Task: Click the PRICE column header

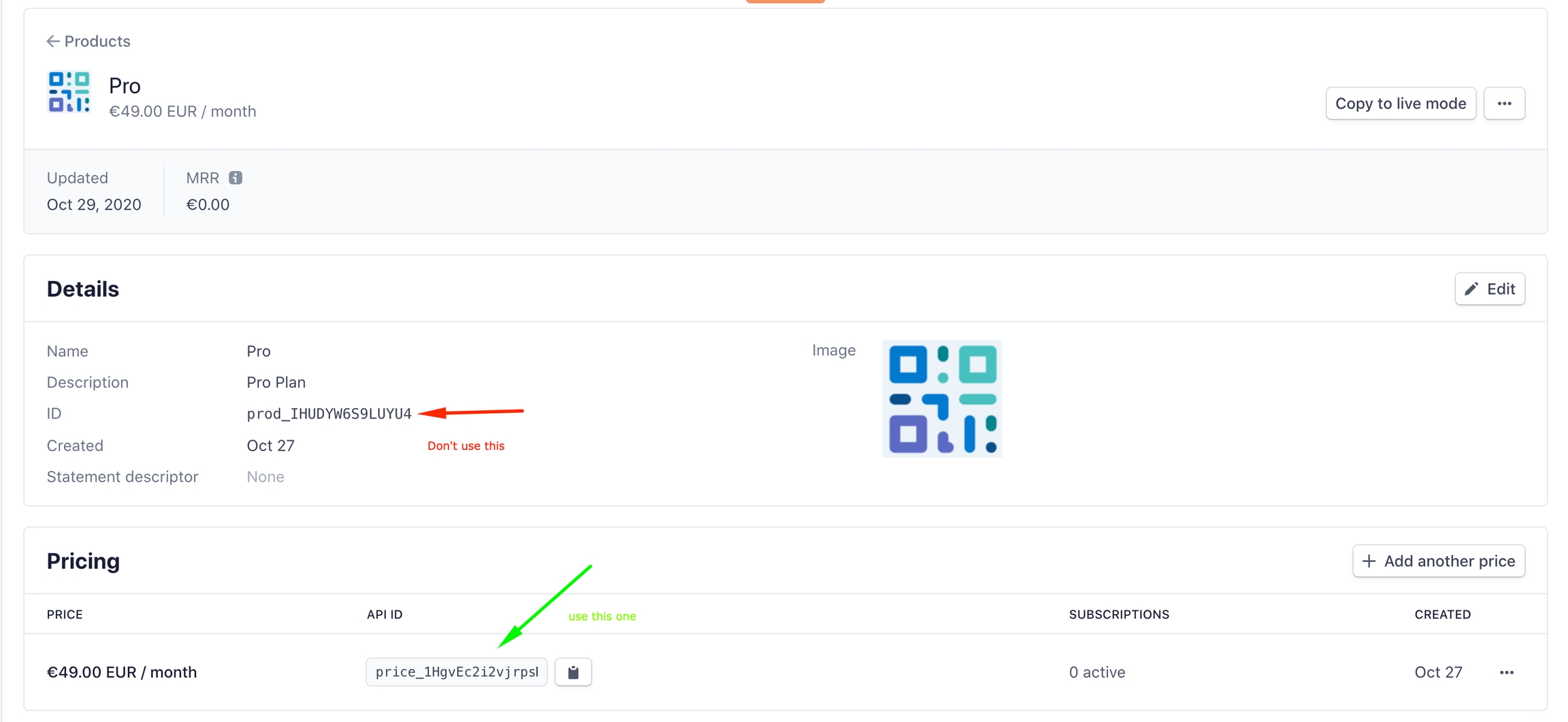Action: (65, 614)
